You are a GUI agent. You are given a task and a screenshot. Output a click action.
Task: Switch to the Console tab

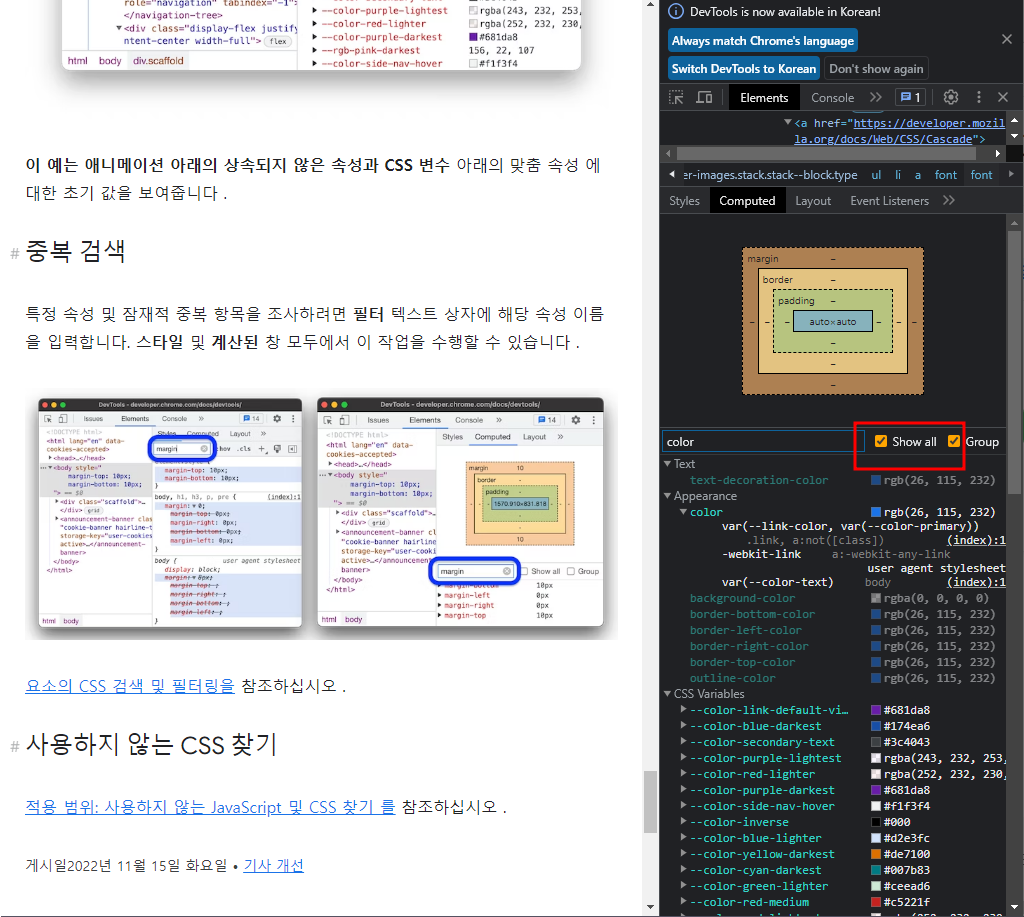click(832, 97)
